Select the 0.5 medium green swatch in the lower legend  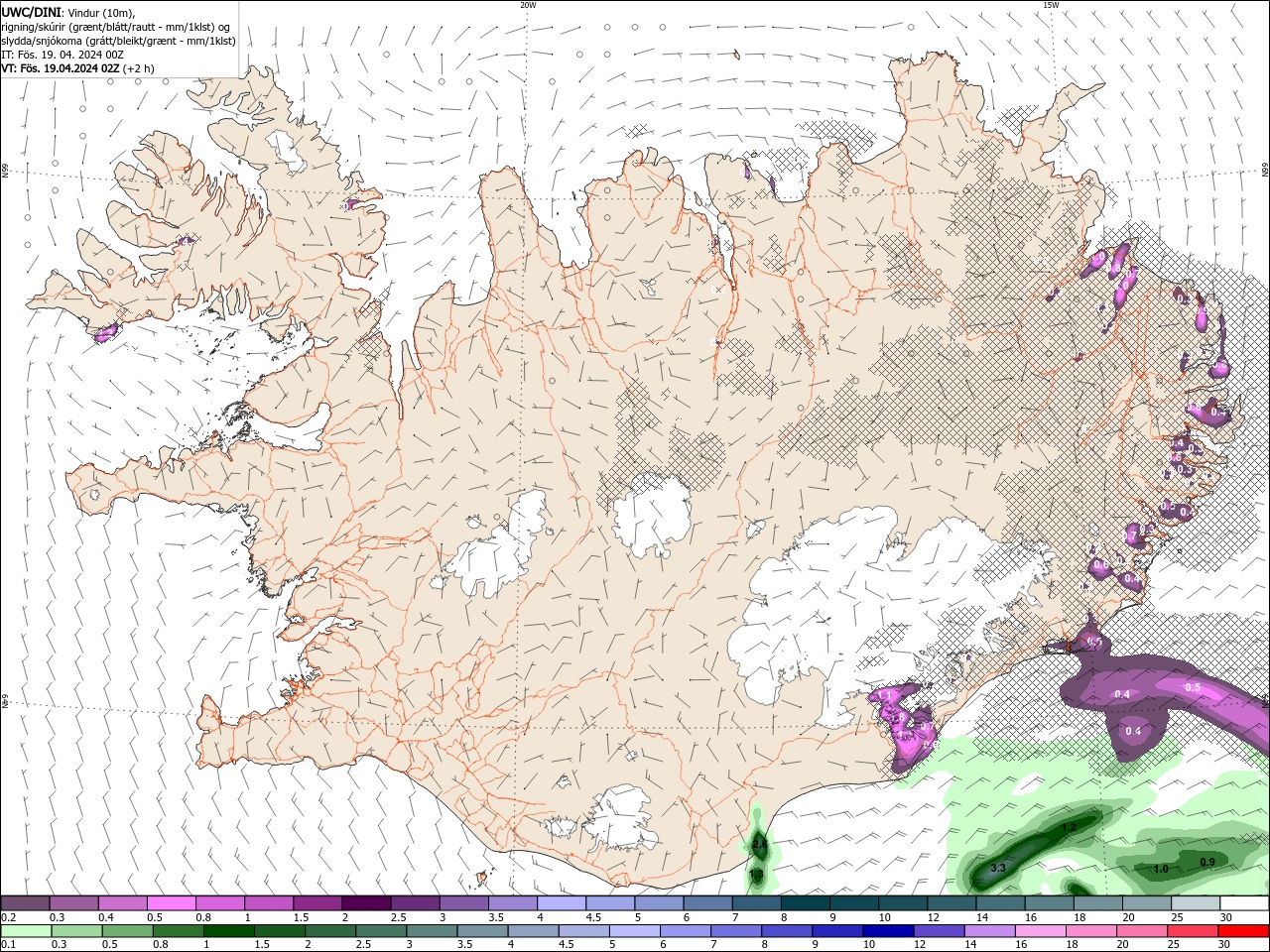click(127, 931)
